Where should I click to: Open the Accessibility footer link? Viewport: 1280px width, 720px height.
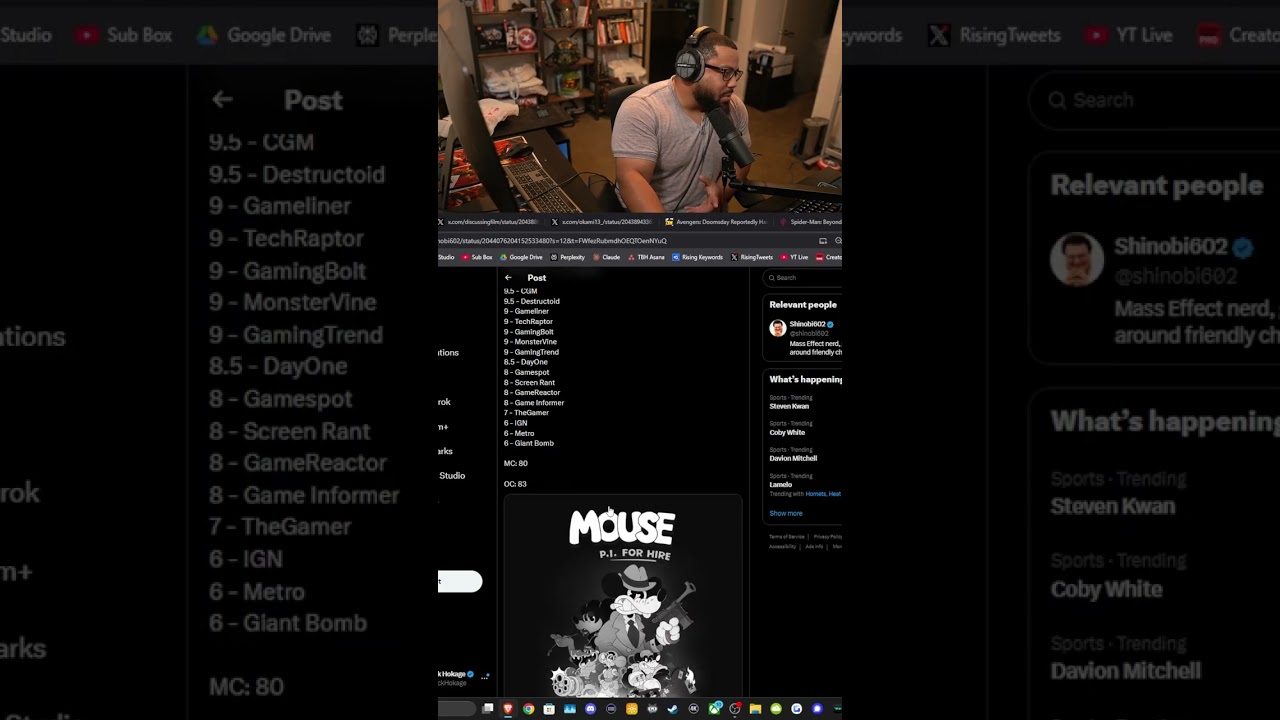783,547
